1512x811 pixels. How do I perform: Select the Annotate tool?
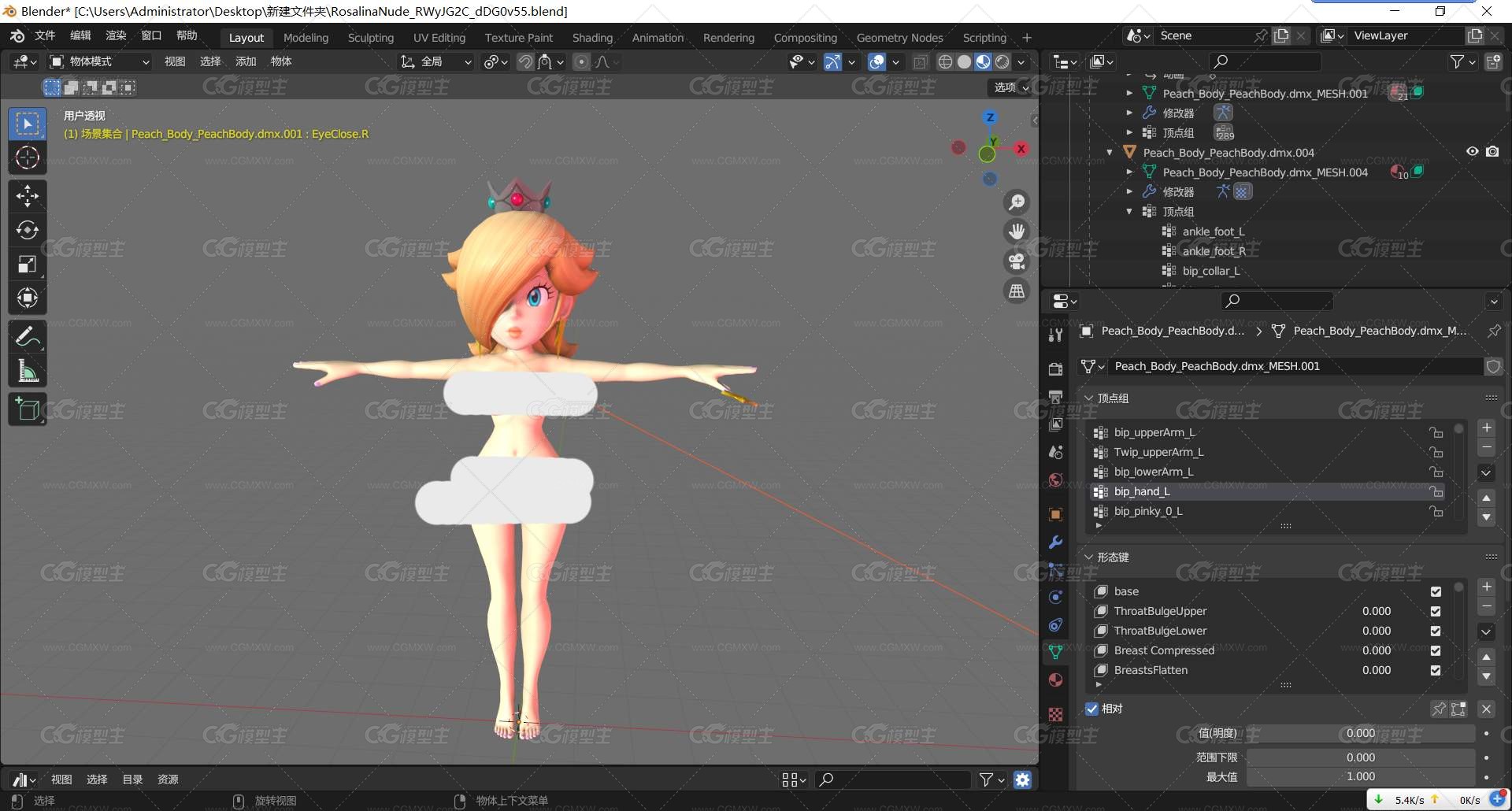pyautogui.click(x=28, y=337)
